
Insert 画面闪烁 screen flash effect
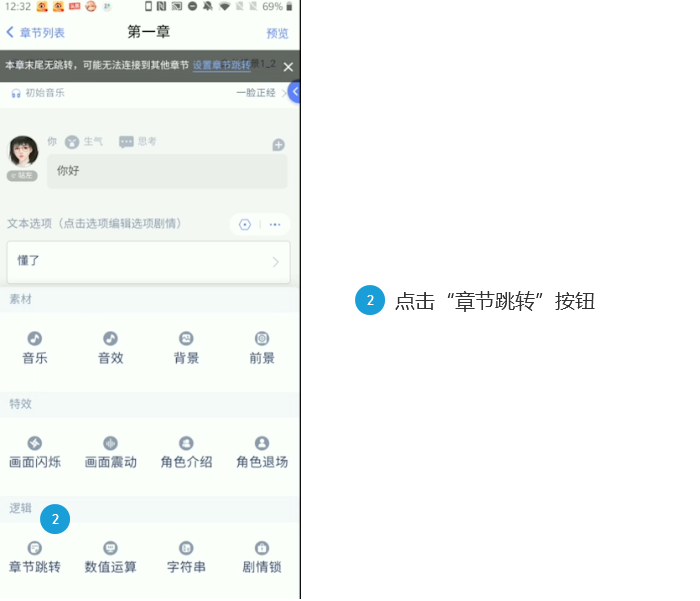(35, 452)
